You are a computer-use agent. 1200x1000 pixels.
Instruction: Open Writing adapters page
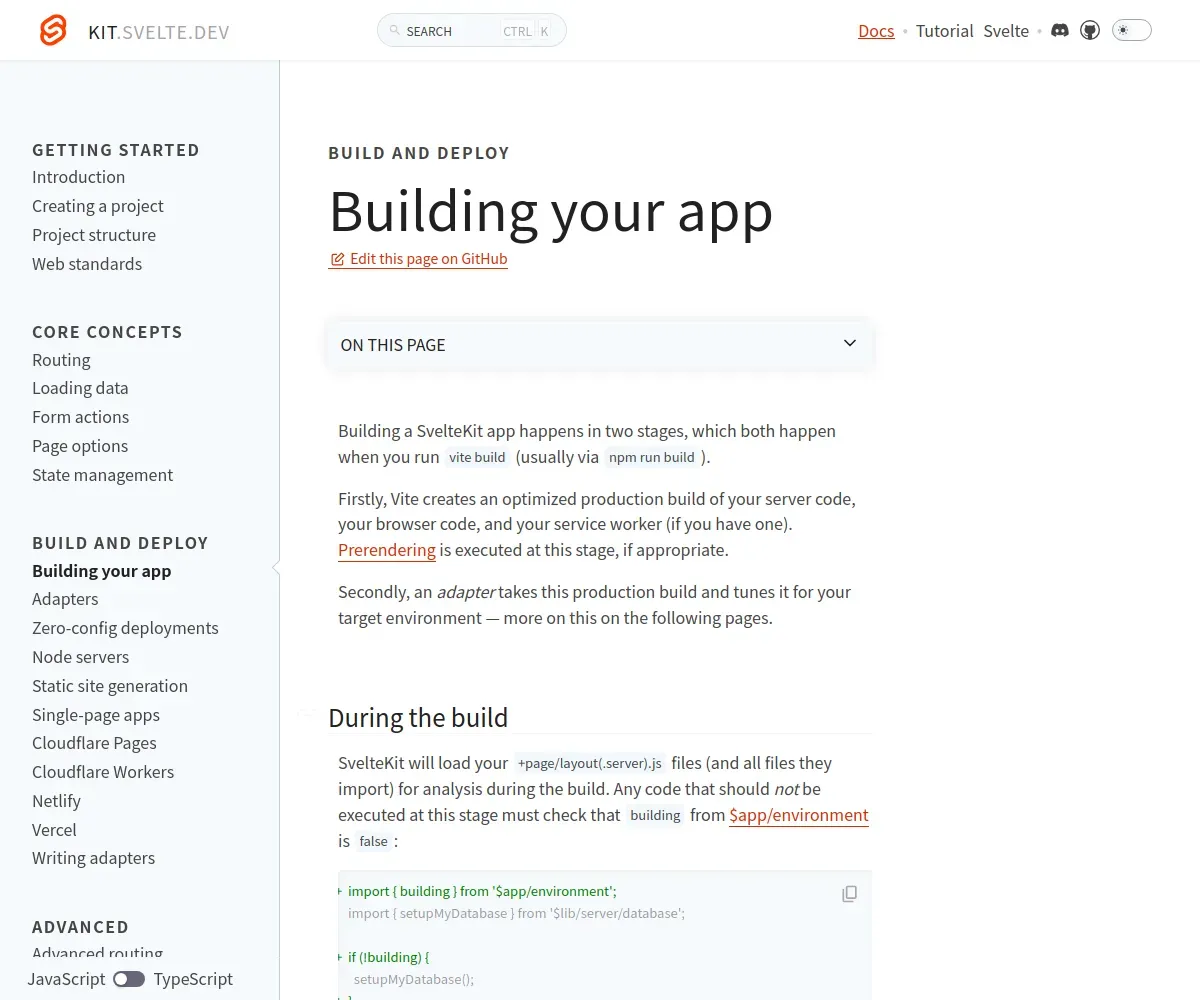tap(94, 858)
